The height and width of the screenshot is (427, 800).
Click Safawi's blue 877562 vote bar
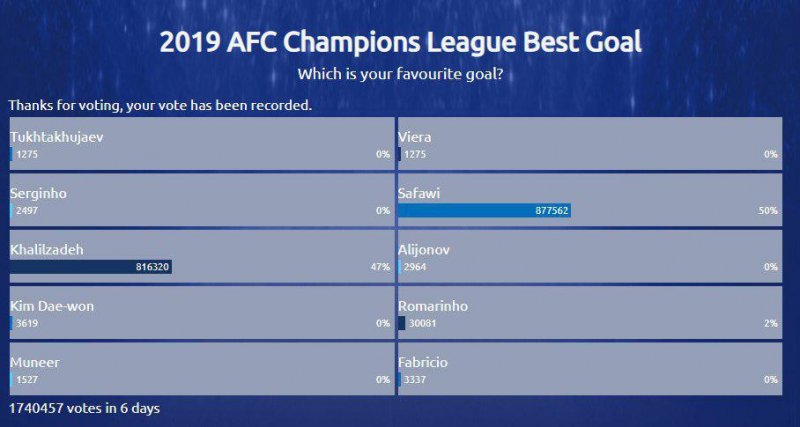pyautogui.click(x=484, y=211)
